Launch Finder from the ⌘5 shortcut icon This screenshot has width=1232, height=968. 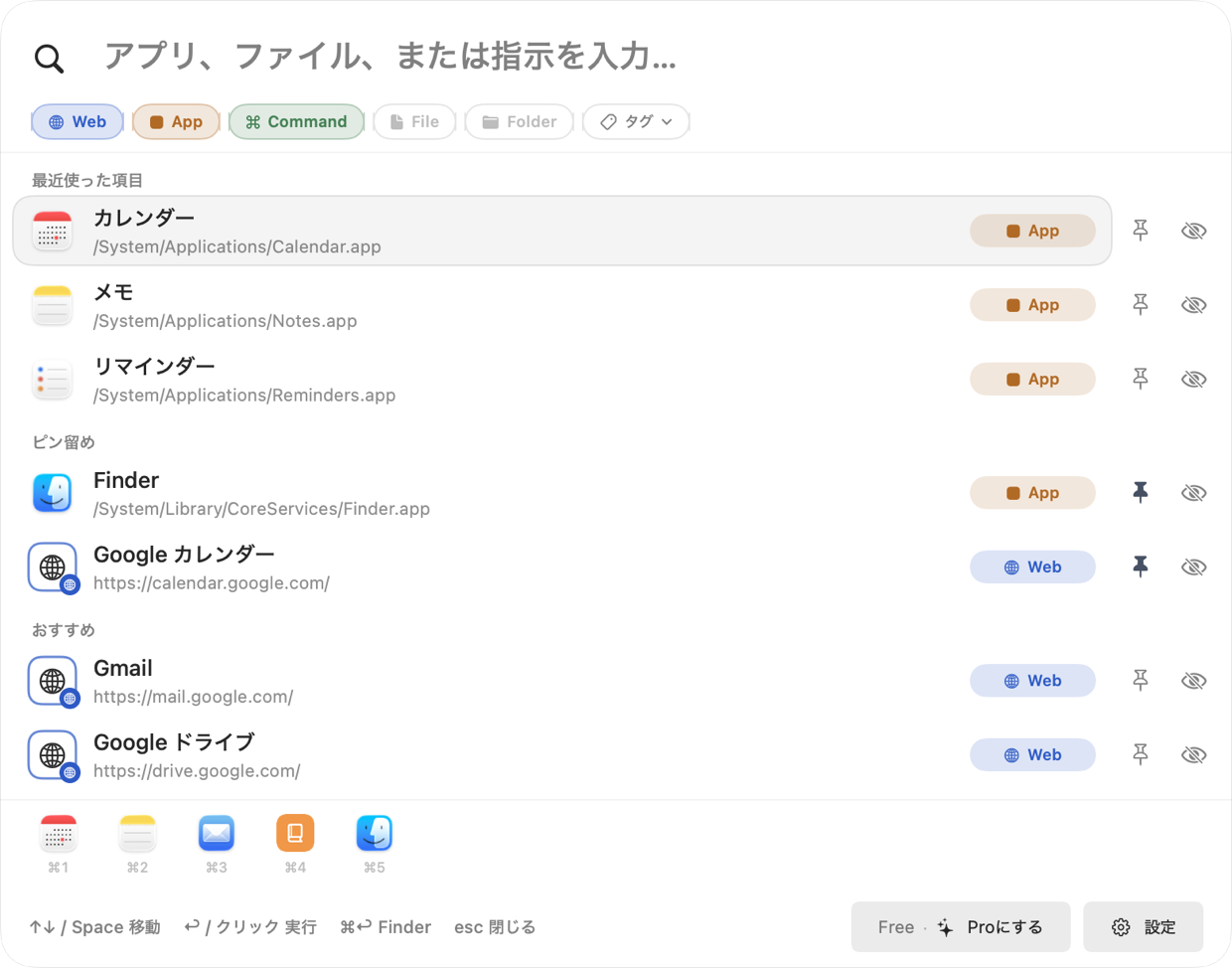pyautogui.click(x=375, y=833)
